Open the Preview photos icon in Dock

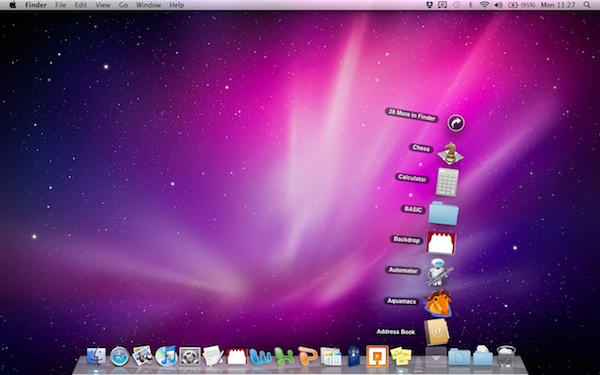point(143,356)
